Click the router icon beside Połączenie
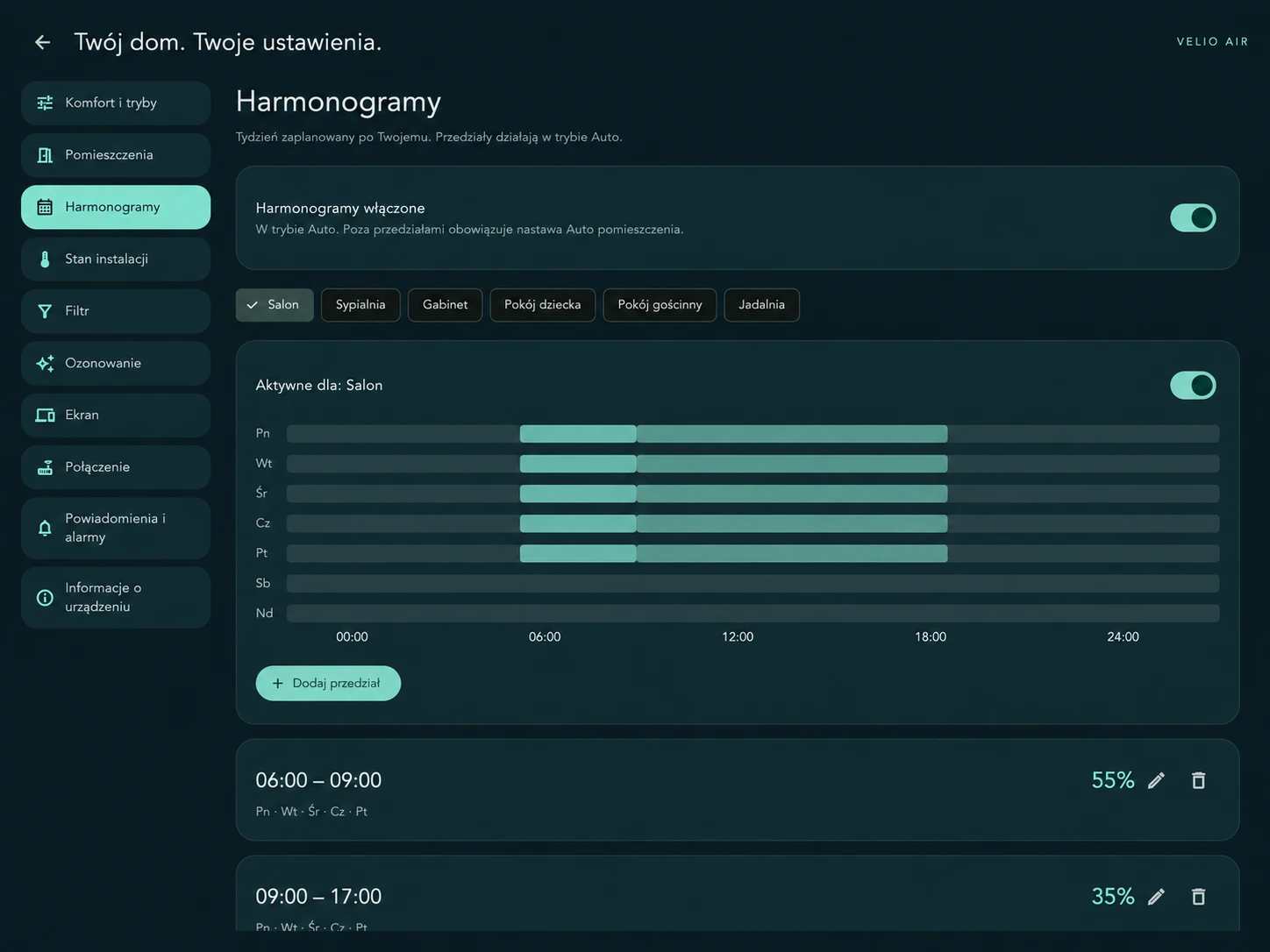Image resolution: width=1270 pixels, height=952 pixels. click(45, 467)
